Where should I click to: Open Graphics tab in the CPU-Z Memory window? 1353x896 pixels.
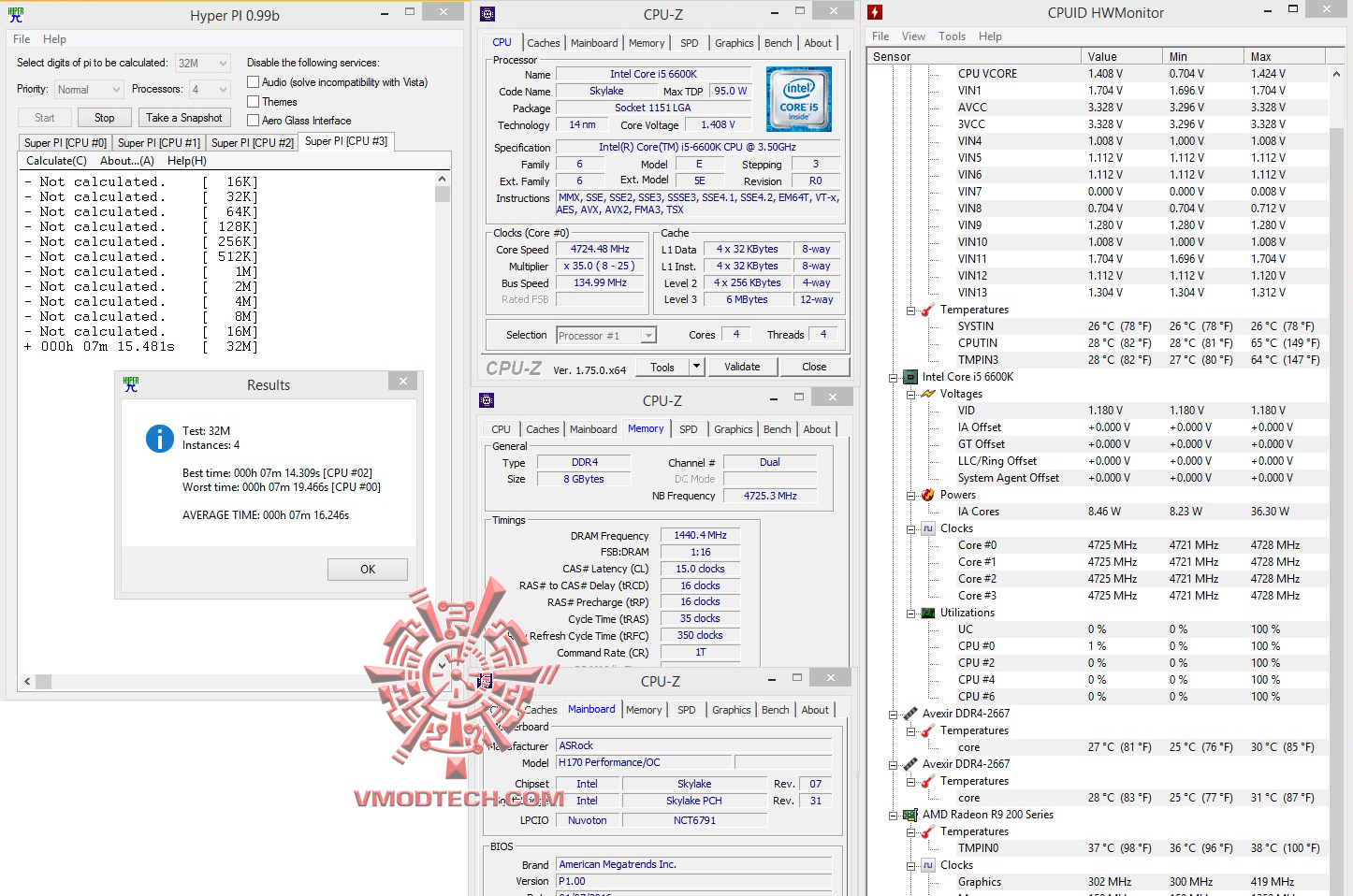[733, 429]
